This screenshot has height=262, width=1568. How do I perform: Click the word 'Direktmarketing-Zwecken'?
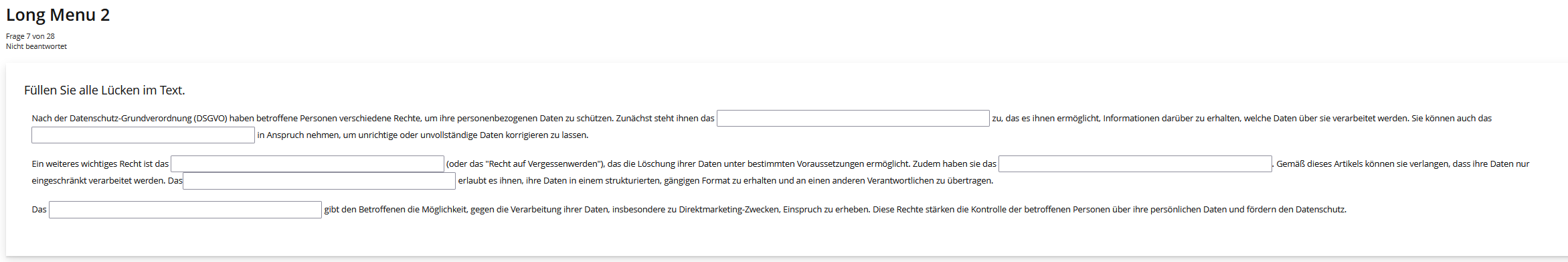(x=729, y=210)
